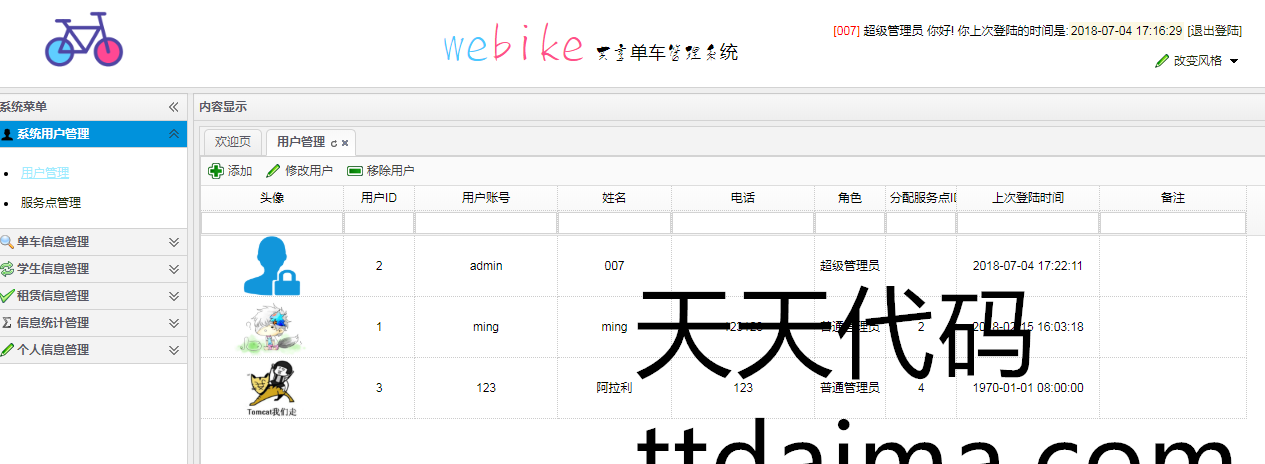Image resolution: width=1265 pixels, height=464 pixels.
Task: Collapse the 系统用户管理 section
Action: tap(174, 134)
